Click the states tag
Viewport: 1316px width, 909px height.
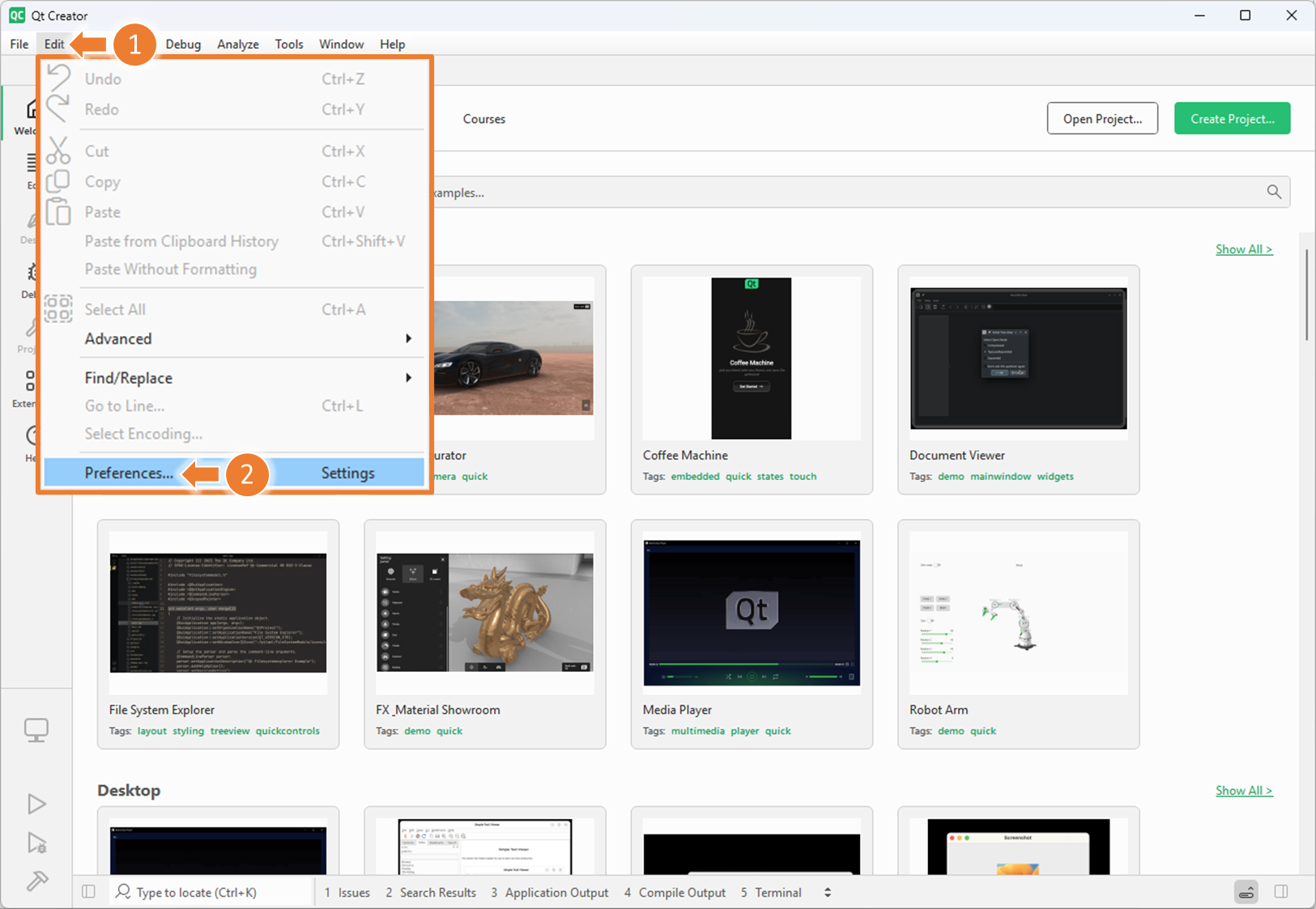[x=770, y=476]
